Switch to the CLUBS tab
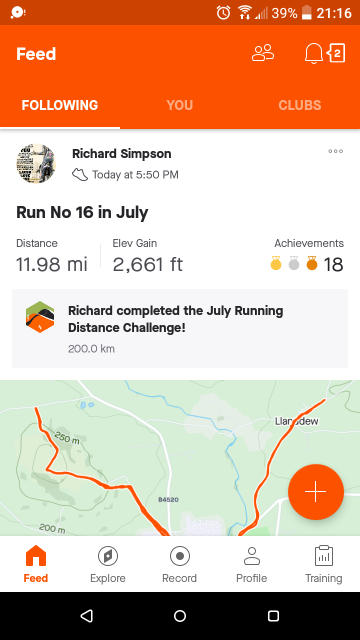360x640 pixels. pyautogui.click(x=300, y=105)
